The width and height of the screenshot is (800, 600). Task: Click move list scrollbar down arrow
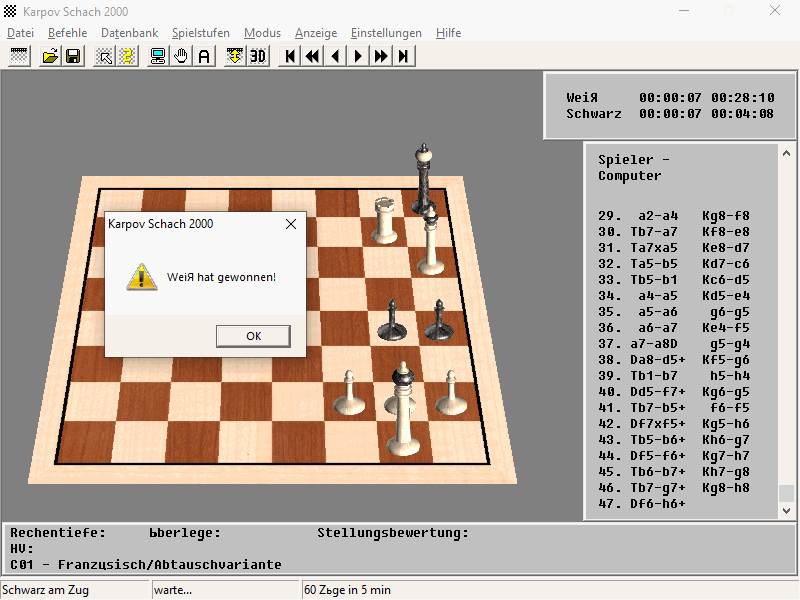[x=786, y=510]
